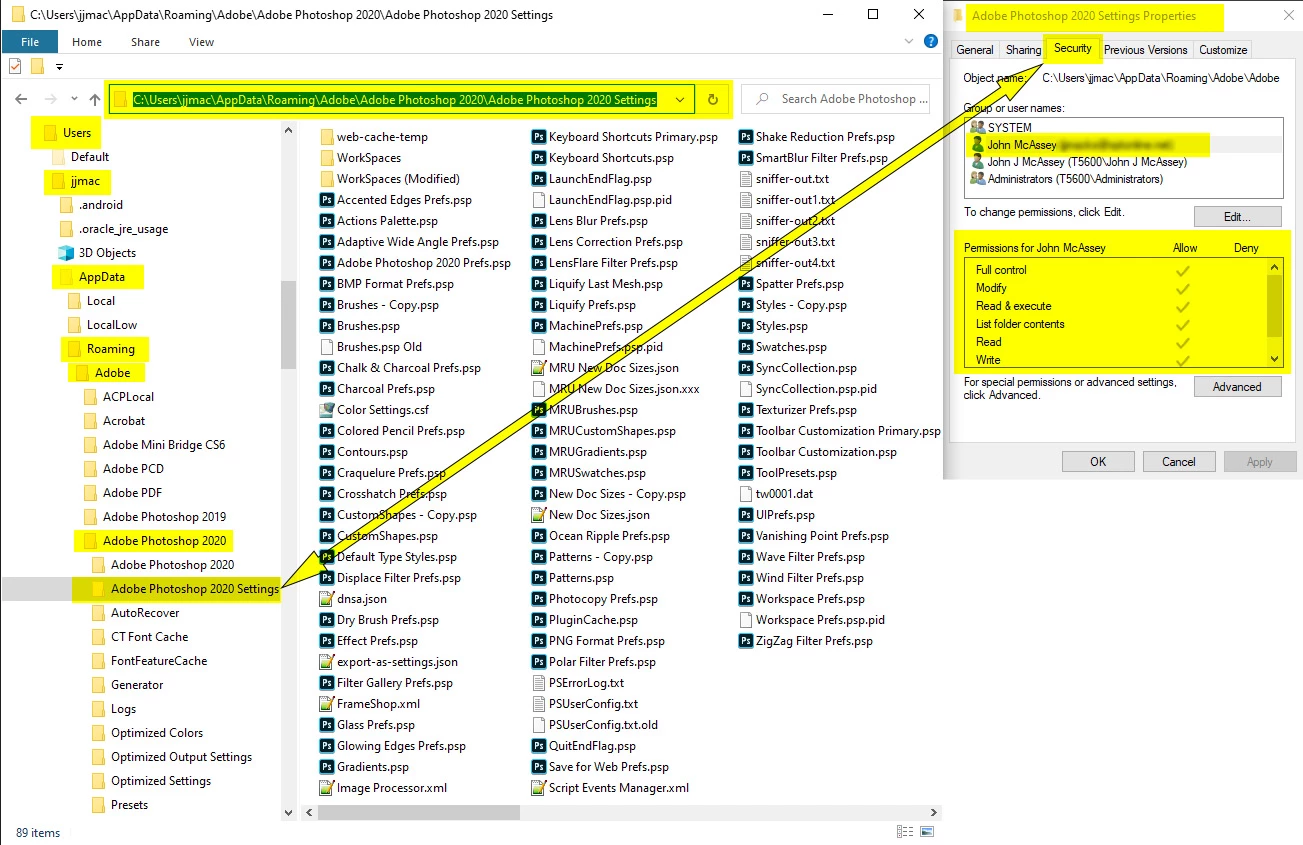The image size is (1303, 845).
Task: Click the Properties quick-access toolbar icon
Action: 15,66
